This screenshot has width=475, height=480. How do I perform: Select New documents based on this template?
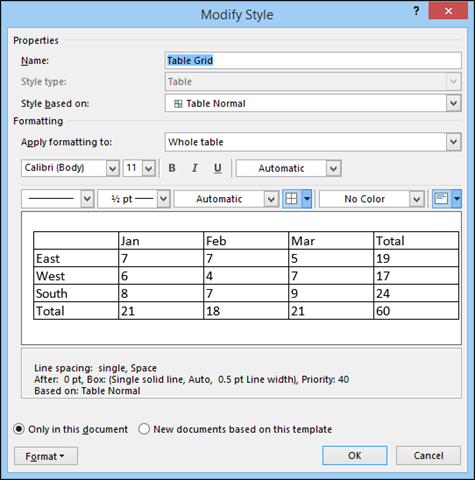[x=235, y=429]
